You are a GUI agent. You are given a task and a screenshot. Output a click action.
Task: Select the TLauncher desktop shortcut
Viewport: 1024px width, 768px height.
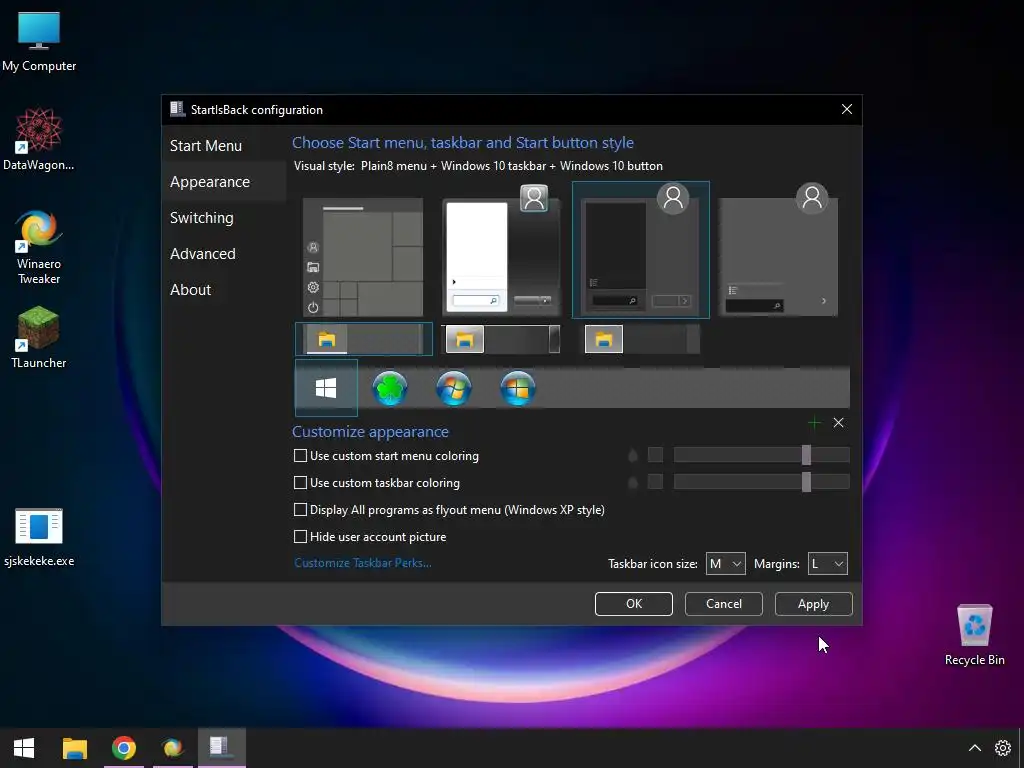pos(39,338)
